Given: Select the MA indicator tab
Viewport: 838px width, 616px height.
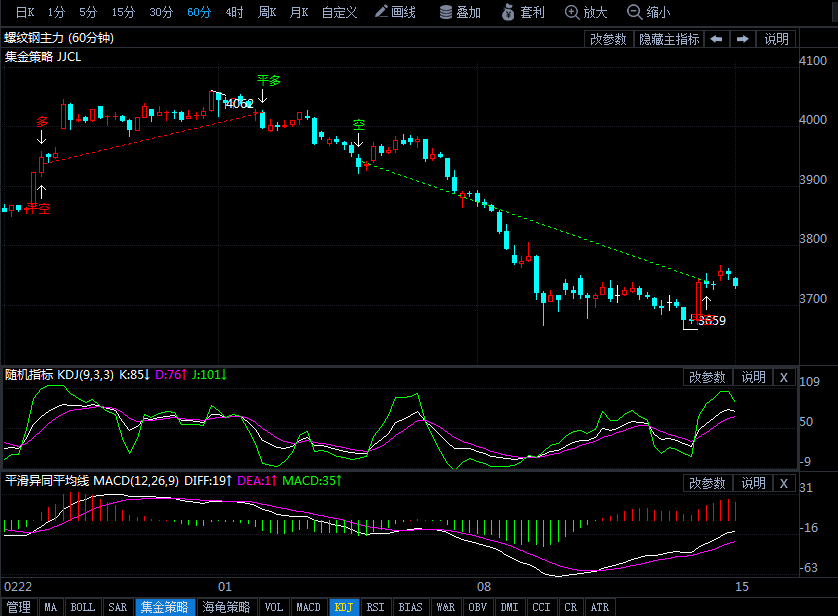Looking at the screenshot, I should click(x=51, y=607).
